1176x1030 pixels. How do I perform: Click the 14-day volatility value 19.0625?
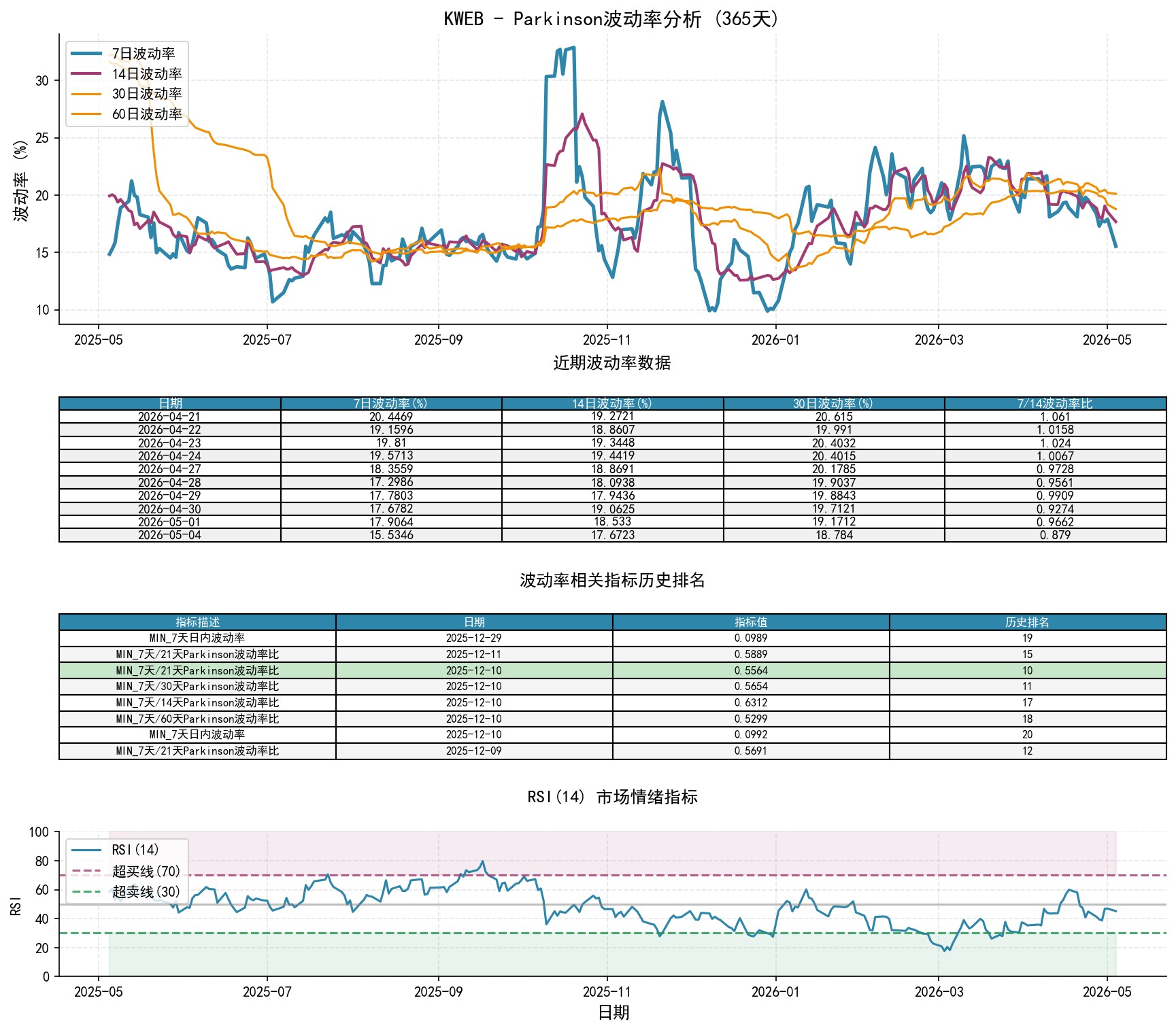click(612, 509)
